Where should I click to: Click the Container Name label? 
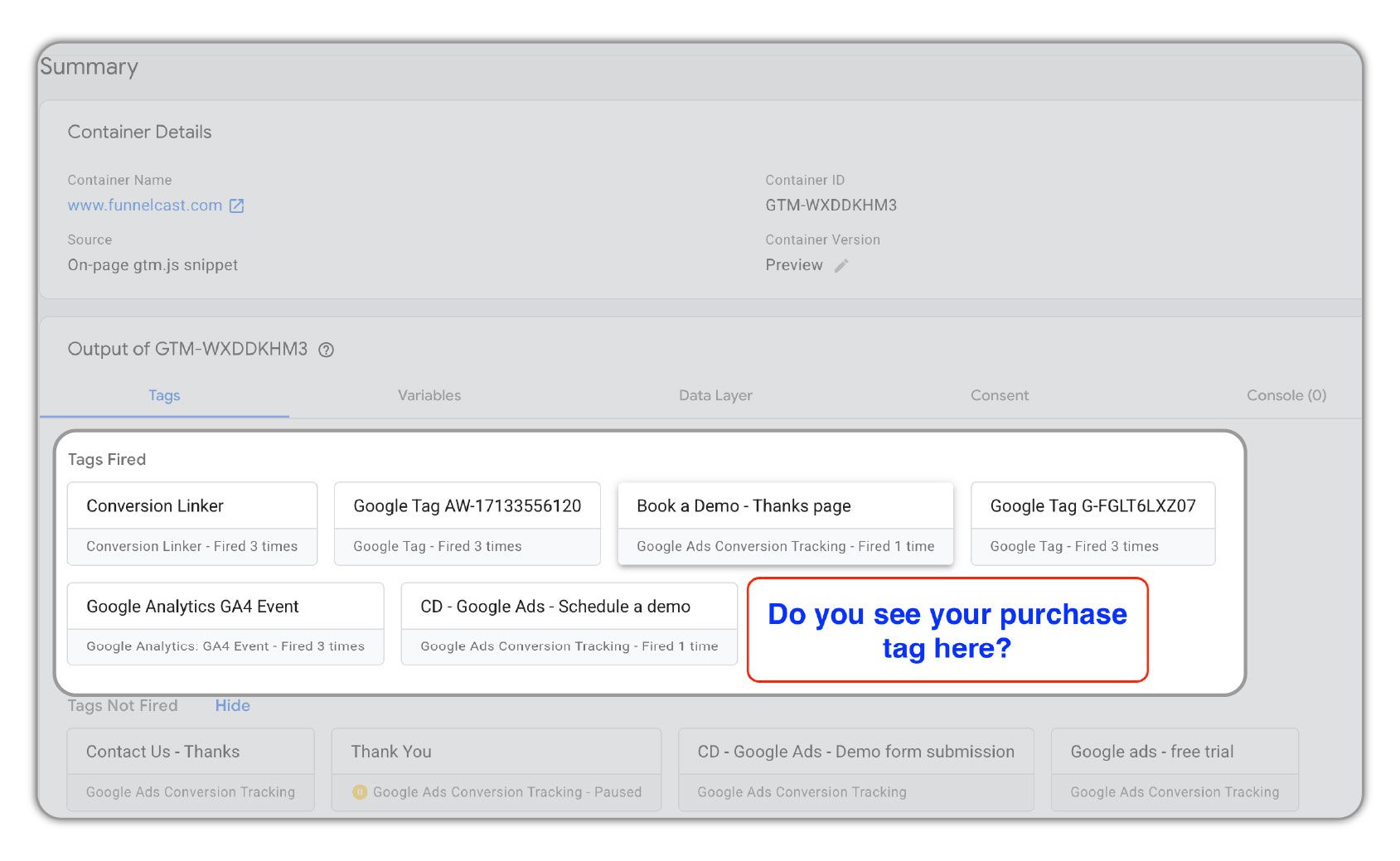(x=119, y=180)
